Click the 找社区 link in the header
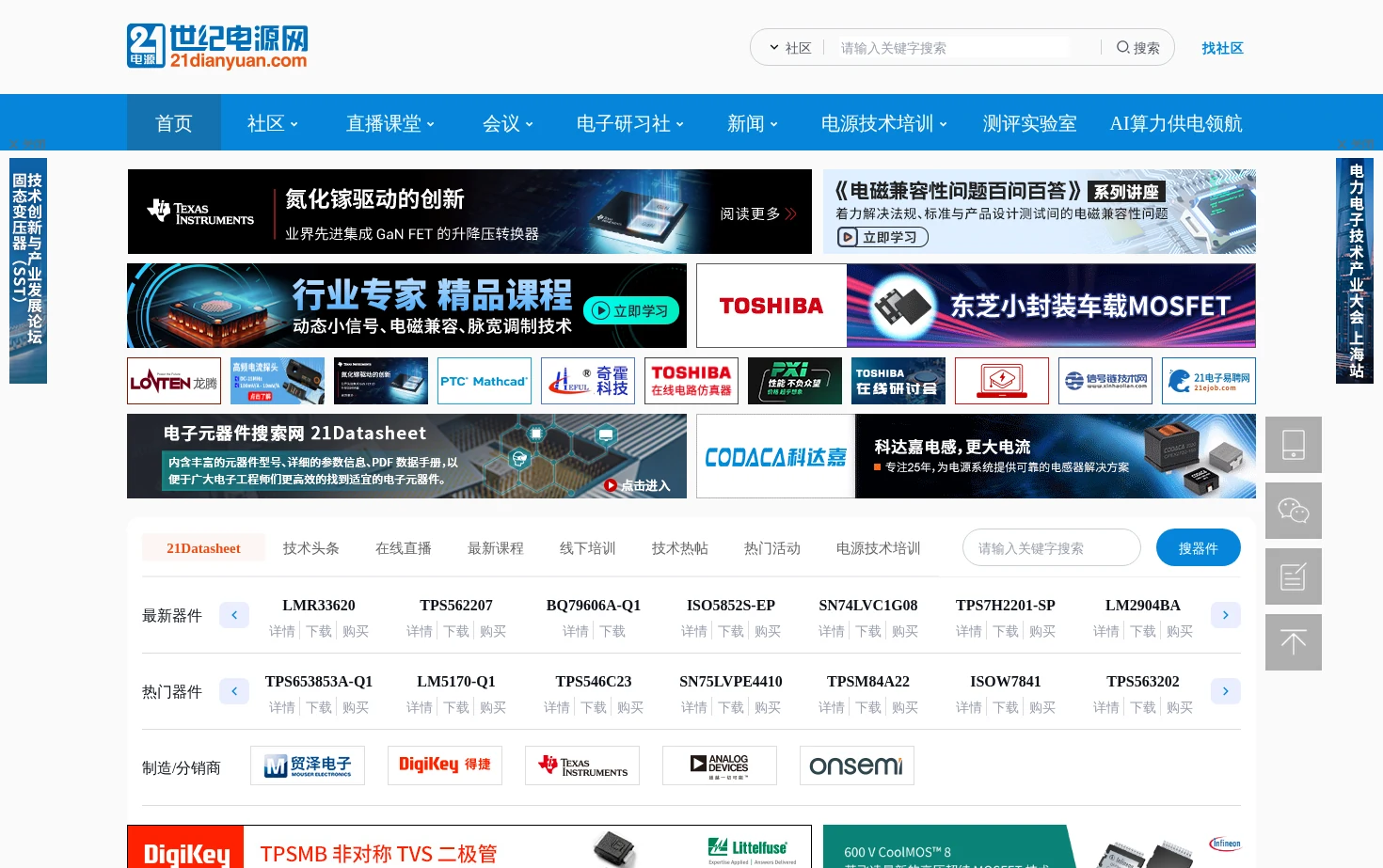1383x868 pixels. pyautogui.click(x=1222, y=48)
